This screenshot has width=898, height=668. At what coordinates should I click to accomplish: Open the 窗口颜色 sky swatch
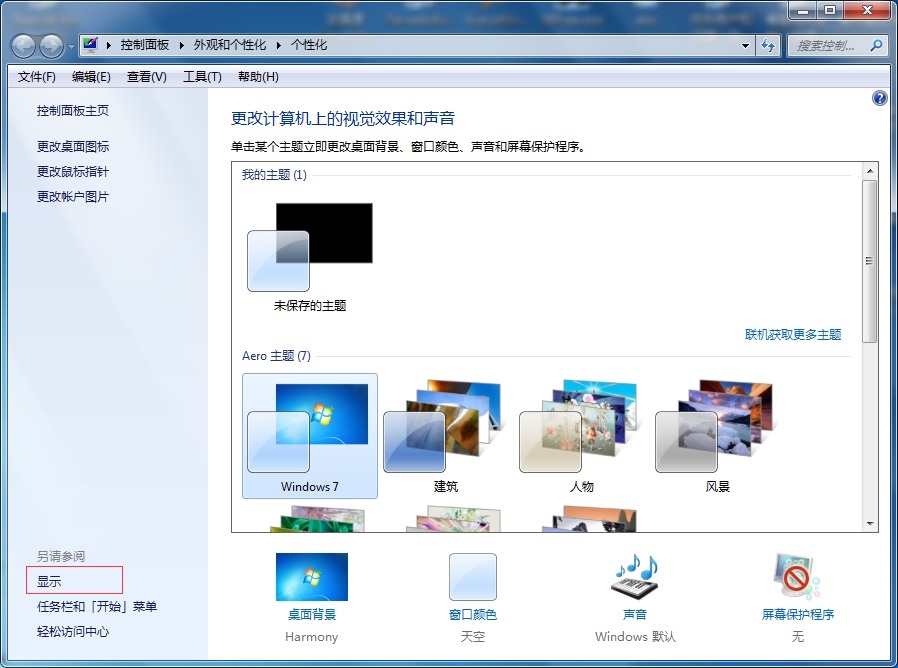click(x=472, y=578)
